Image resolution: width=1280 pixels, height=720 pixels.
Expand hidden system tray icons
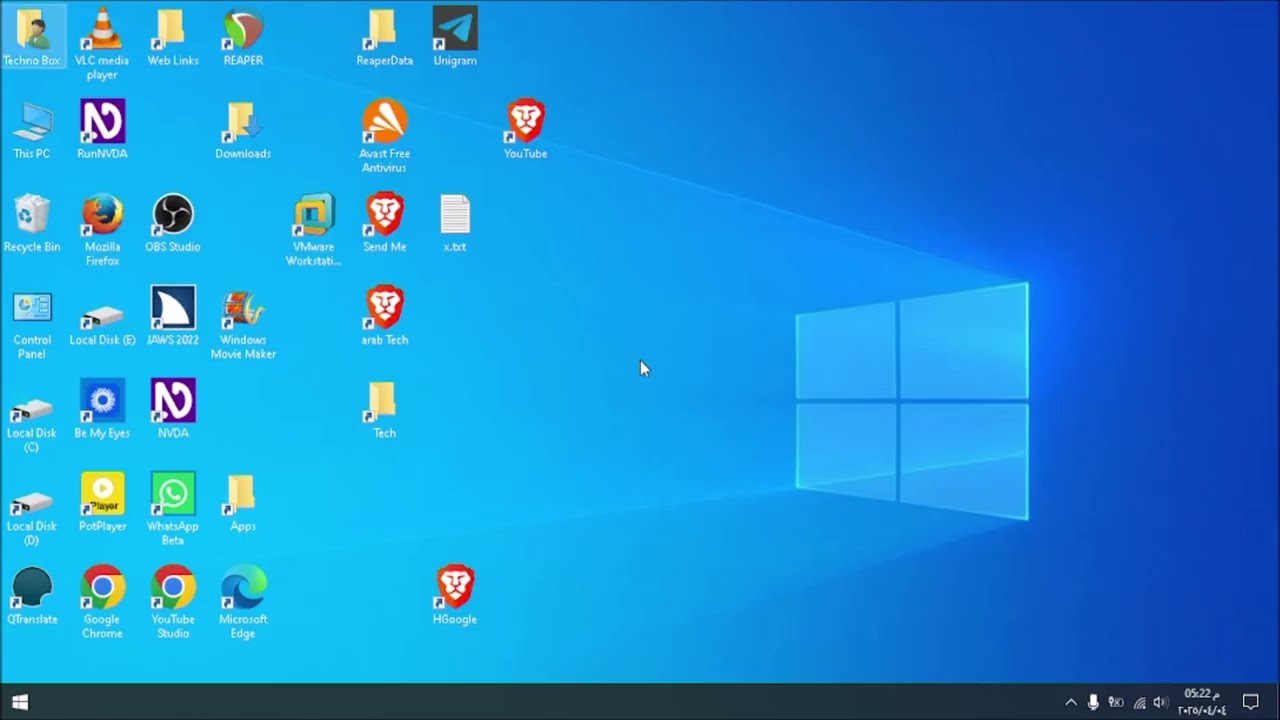click(x=1071, y=702)
